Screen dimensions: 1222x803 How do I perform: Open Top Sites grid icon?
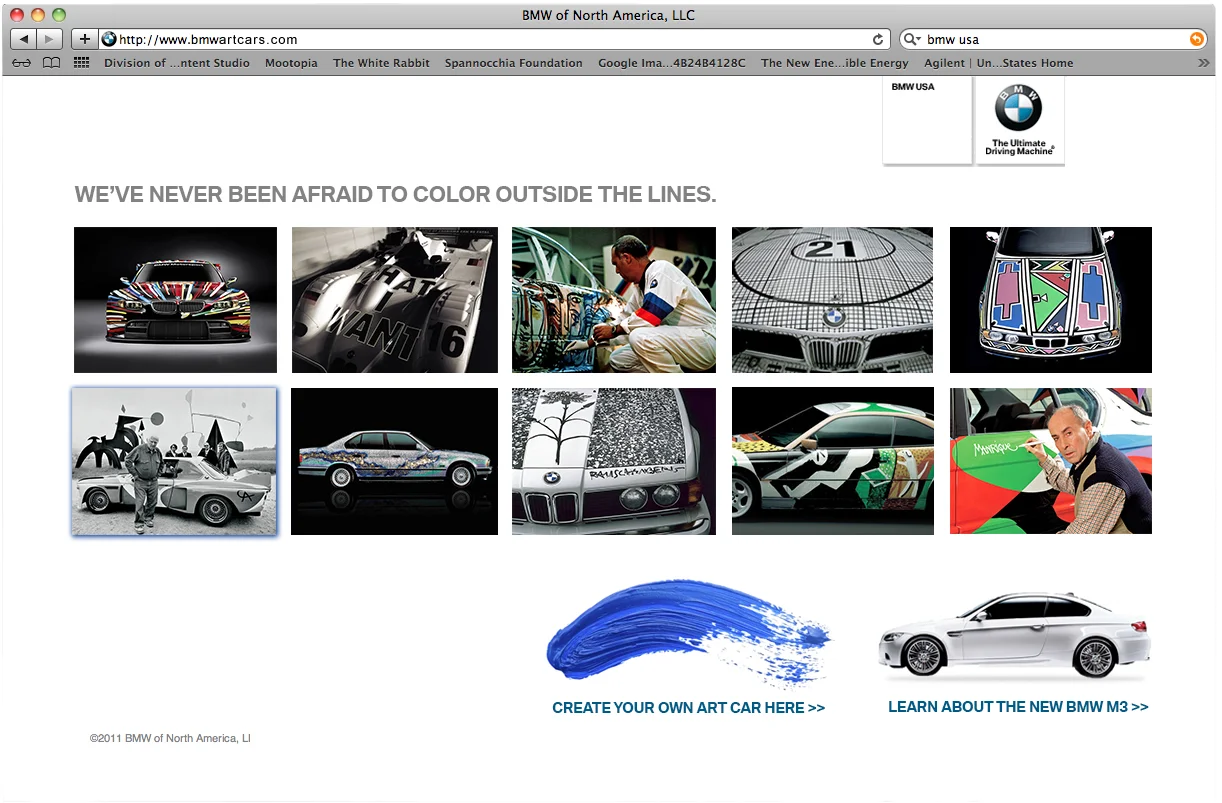coord(81,63)
